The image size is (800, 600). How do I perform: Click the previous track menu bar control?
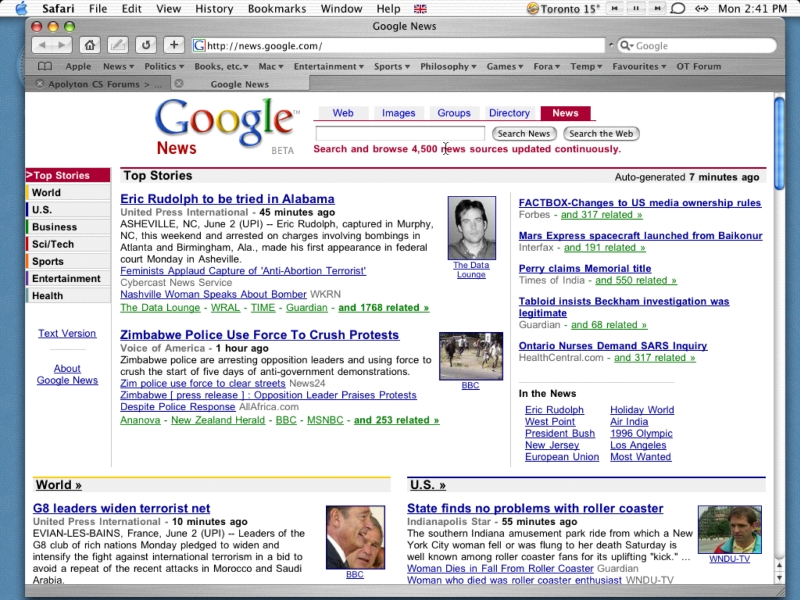[x=615, y=8]
